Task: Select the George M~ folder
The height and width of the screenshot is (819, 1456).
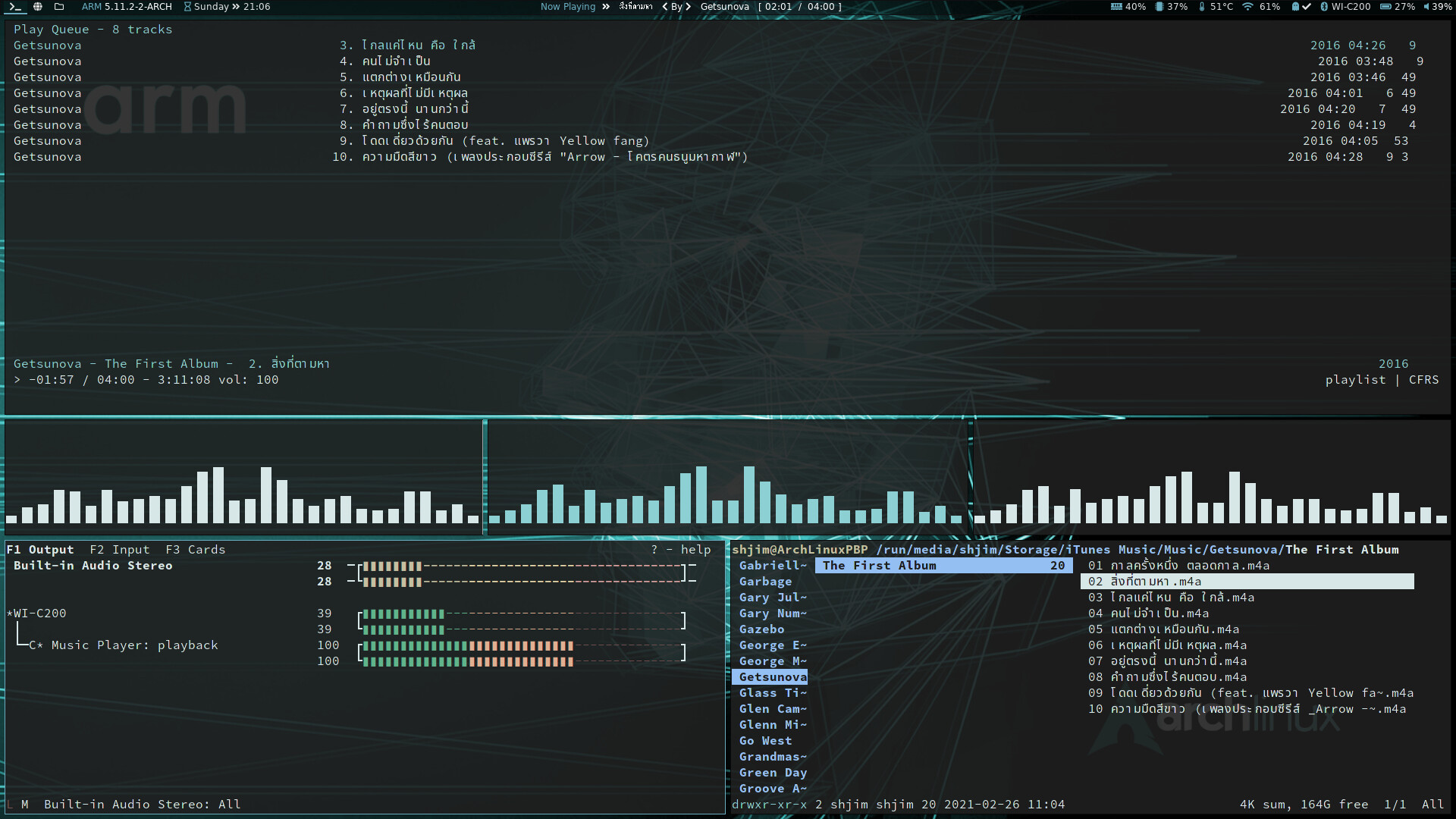Action: point(773,661)
